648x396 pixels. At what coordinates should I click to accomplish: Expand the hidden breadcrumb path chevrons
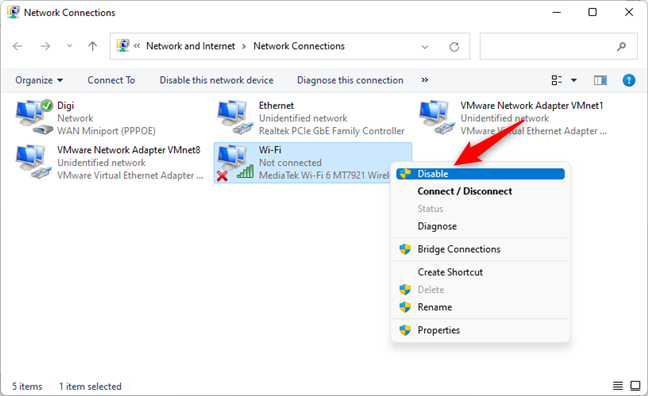click(137, 46)
